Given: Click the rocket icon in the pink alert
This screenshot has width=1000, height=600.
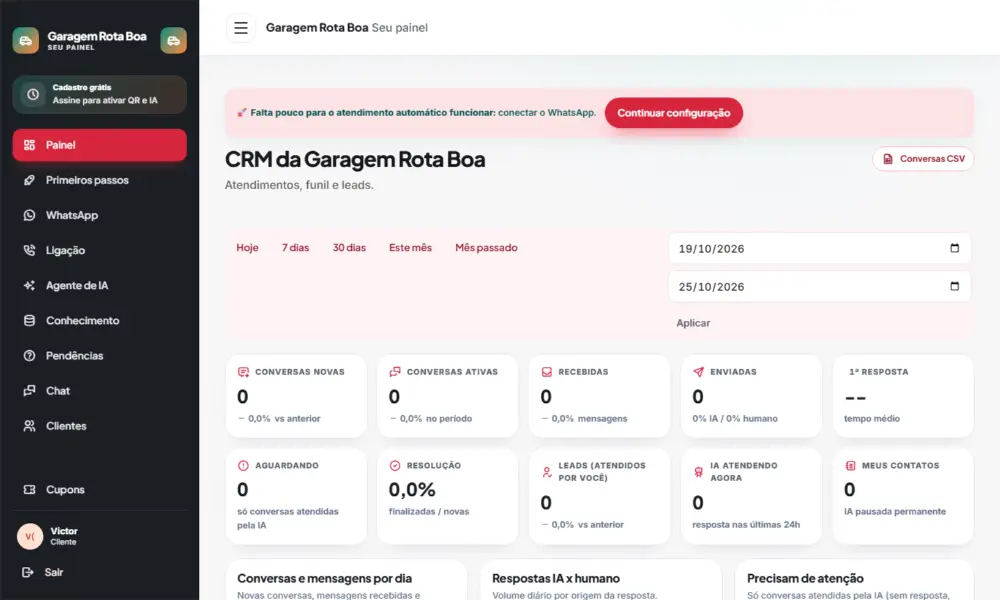Looking at the screenshot, I should point(242,113).
